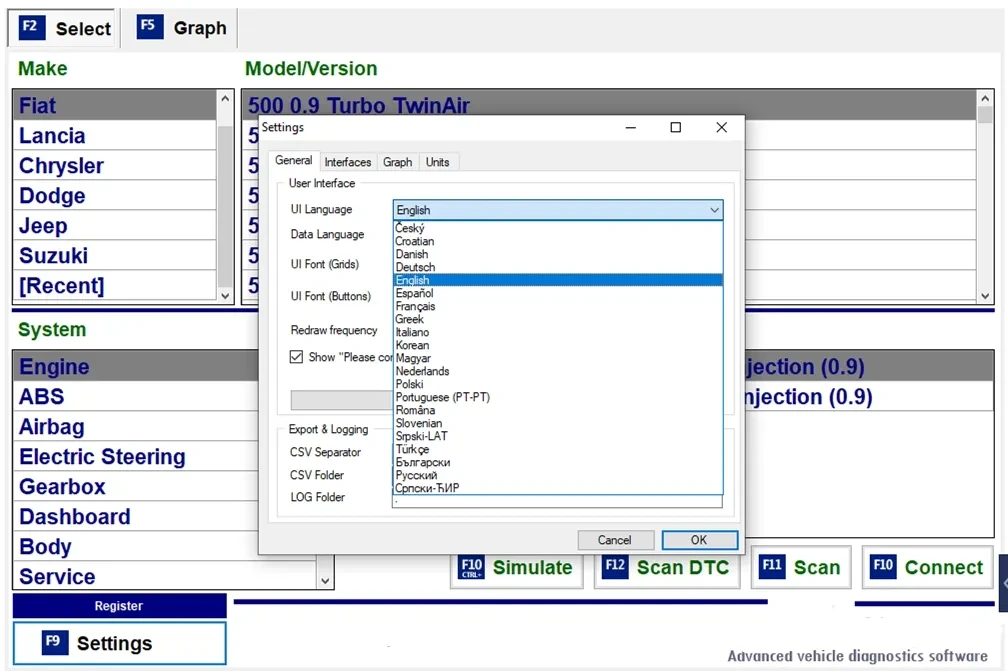
Task: Choose Český from the language list
Action: [557, 228]
